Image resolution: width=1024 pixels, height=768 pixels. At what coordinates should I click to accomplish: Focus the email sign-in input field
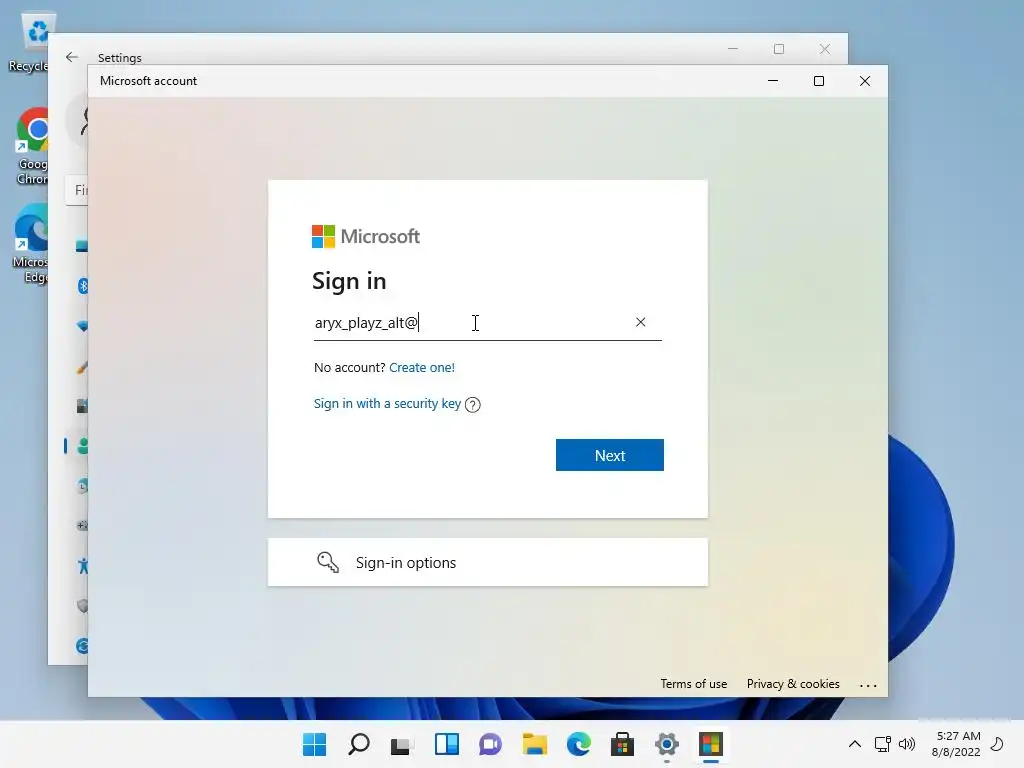(487, 323)
